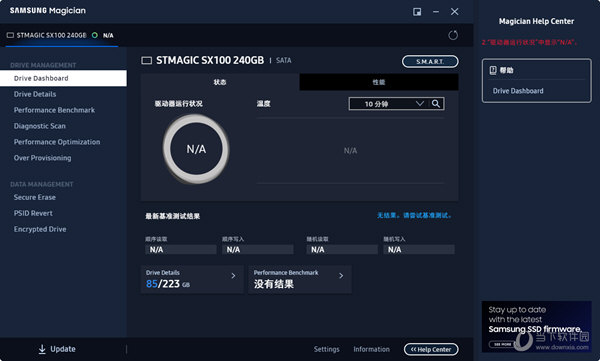The image size is (600, 361).
Task: Close the Samsung Magician window
Action: click(x=455, y=12)
